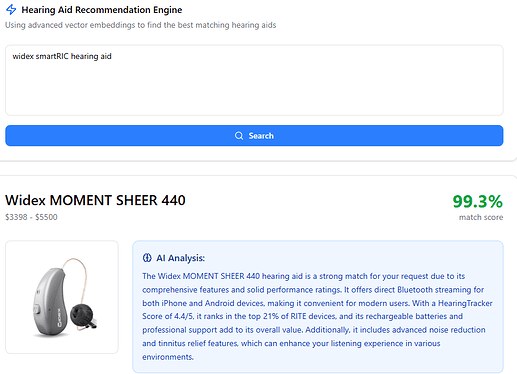Click the vector embeddings subtitle text
This screenshot has height=374, width=517.
pos(140,25)
